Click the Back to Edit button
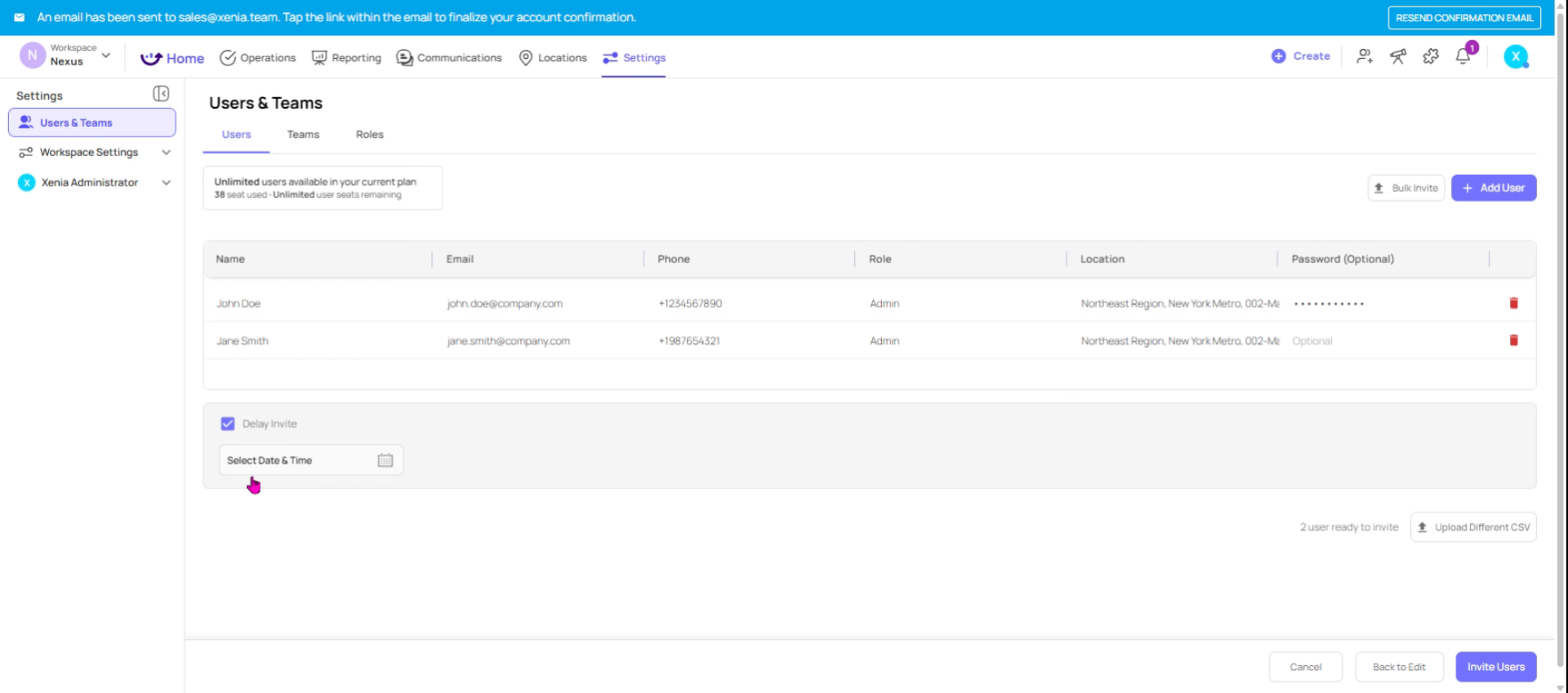Image resolution: width=1568 pixels, height=693 pixels. [1400, 667]
